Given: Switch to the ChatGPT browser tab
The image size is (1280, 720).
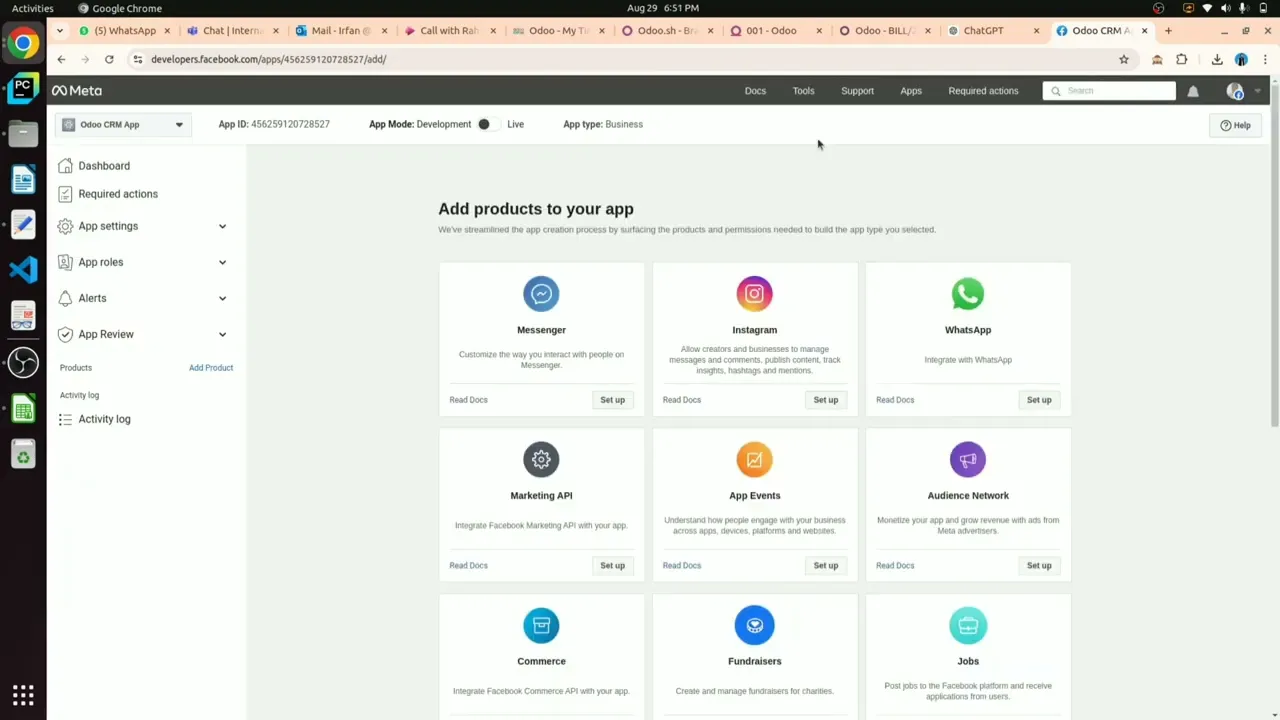Looking at the screenshot, I should (x=992, y=31).
